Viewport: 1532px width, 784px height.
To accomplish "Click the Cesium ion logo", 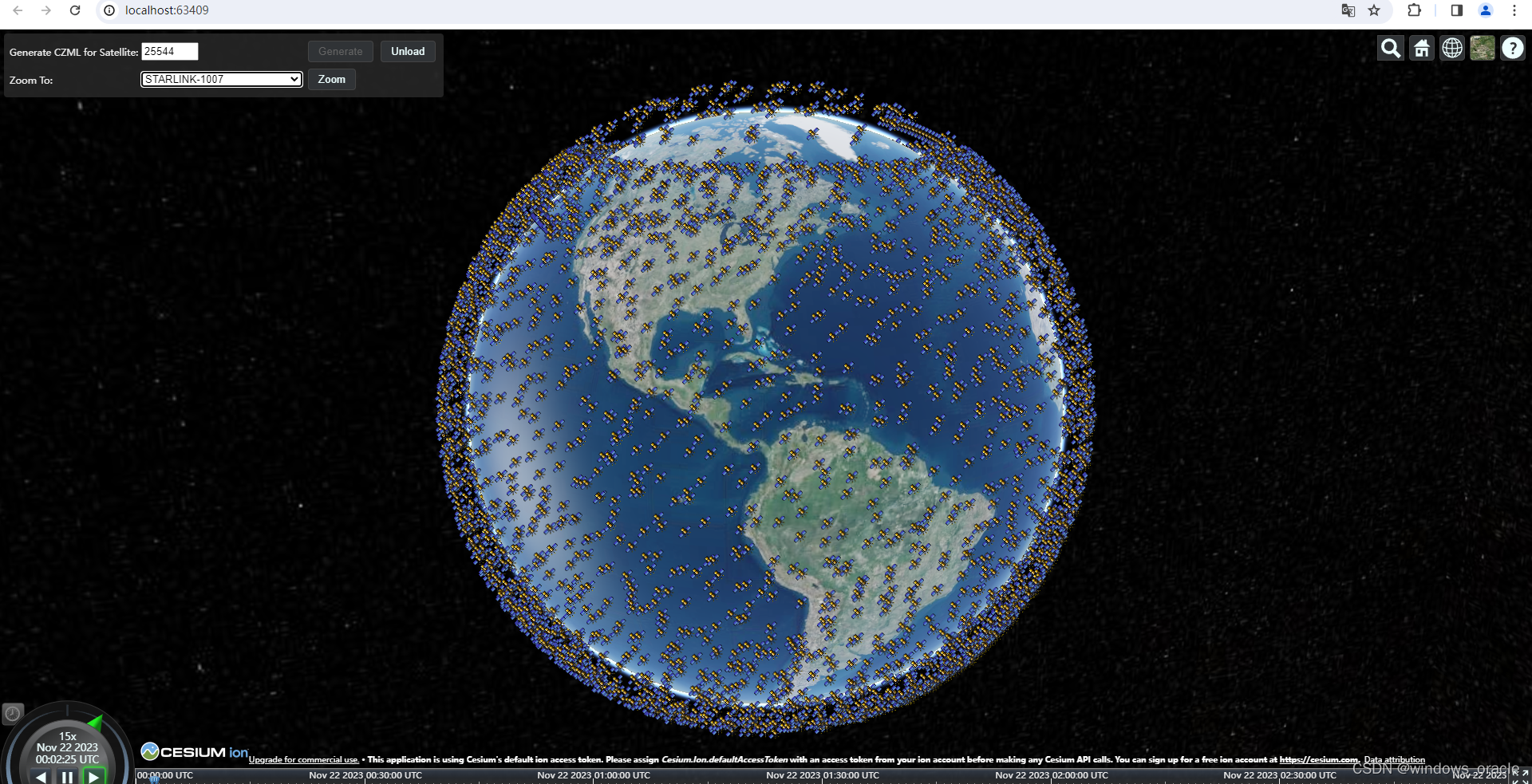I will pyautogui.click(x=195, y=752).
